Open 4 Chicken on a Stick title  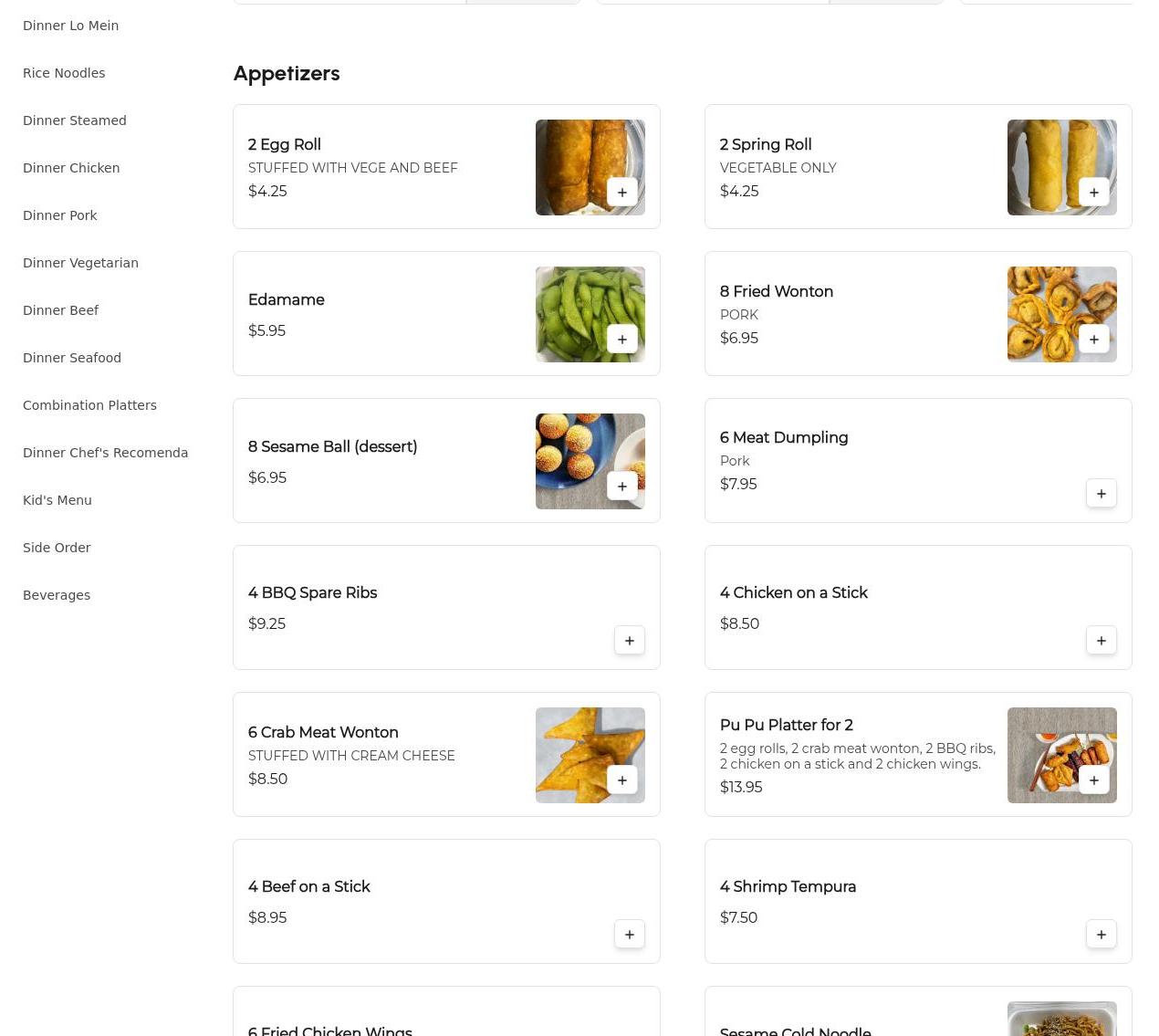coord(793,592)
